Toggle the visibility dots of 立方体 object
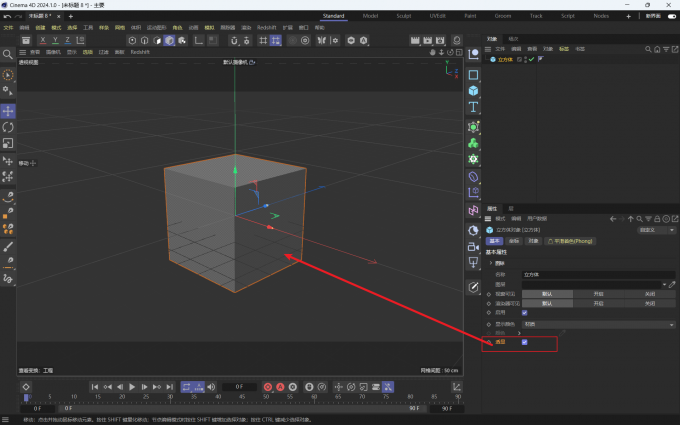Image resolution: width=680 pixels, height=425 pixels. [526, 59]
